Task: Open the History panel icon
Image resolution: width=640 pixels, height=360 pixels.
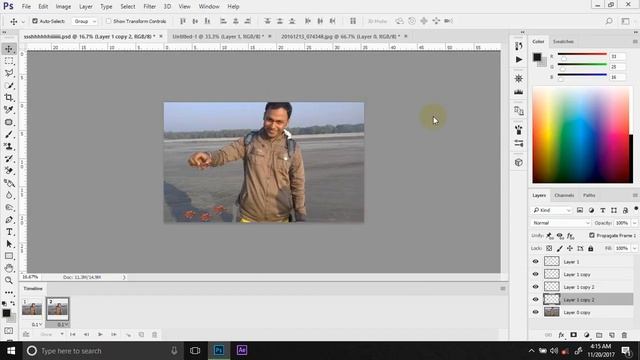Action: pos(519,46)
